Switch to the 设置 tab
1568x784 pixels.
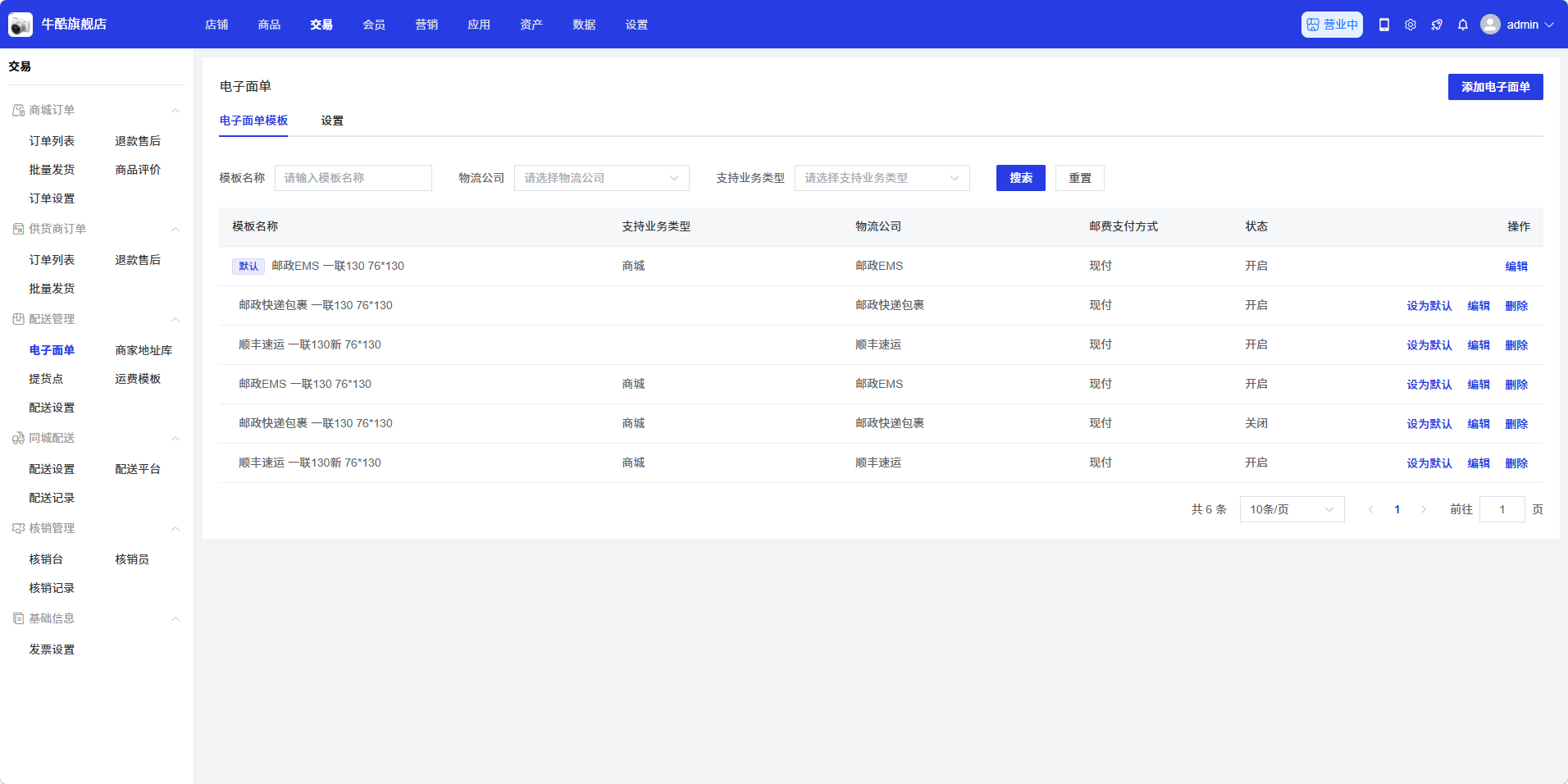[332, 121]
